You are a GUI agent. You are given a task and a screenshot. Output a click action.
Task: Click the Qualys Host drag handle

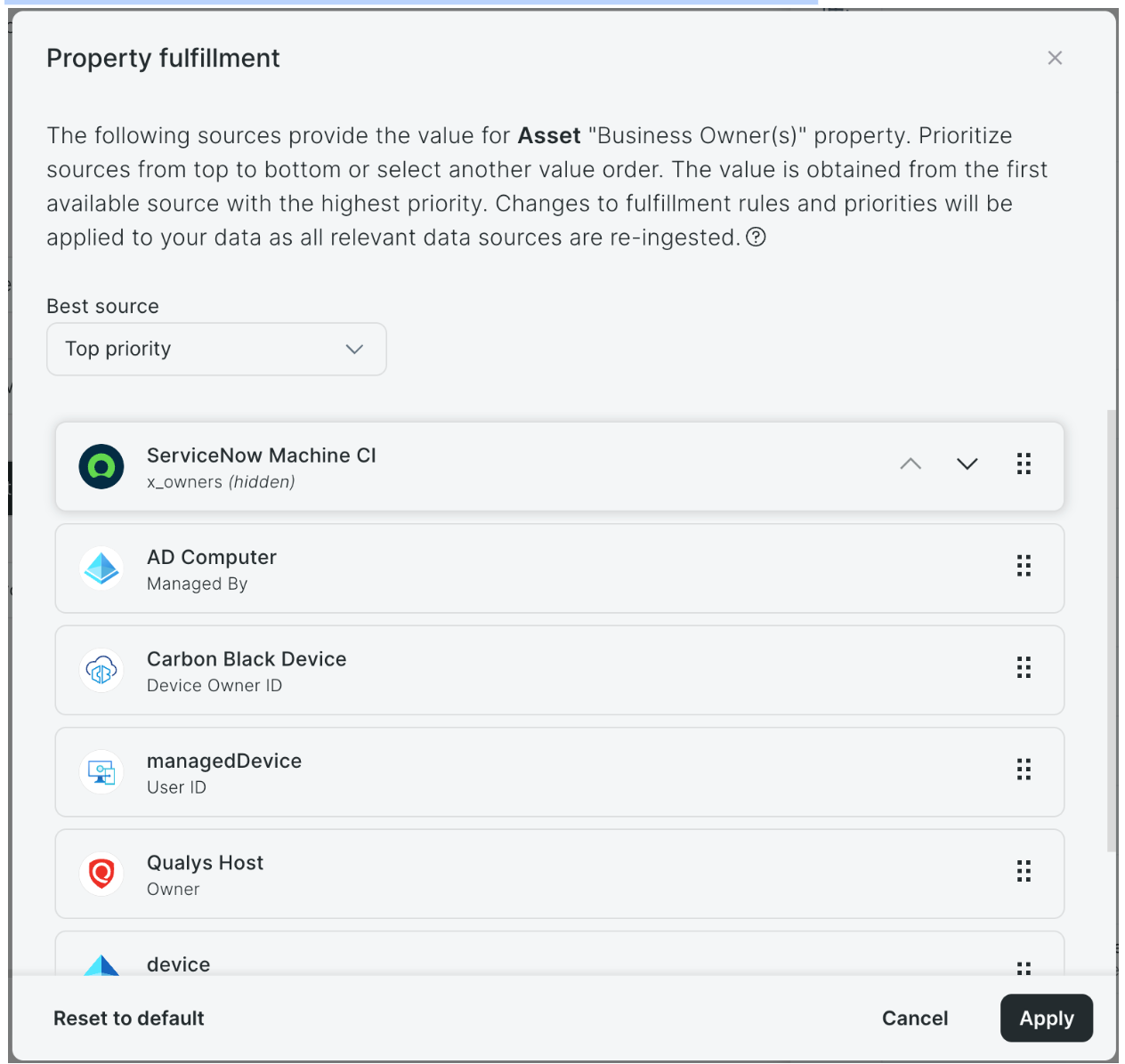[x=1024, y=871]
